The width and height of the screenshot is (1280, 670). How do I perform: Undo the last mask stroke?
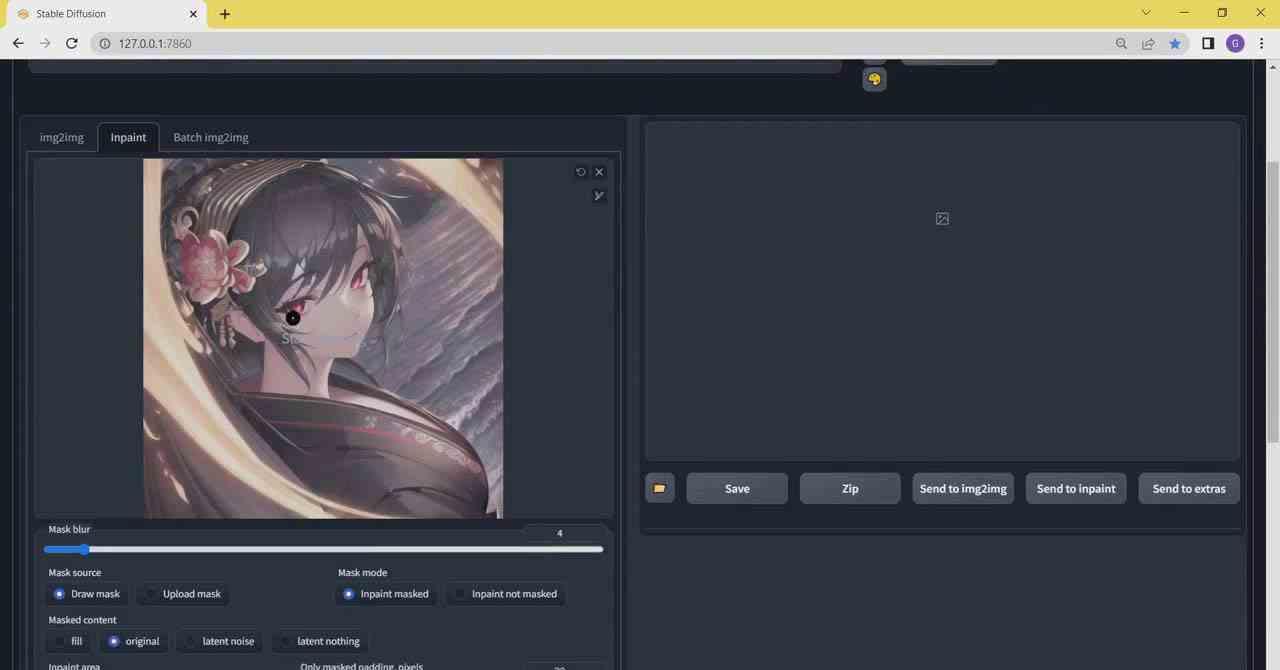581,171
